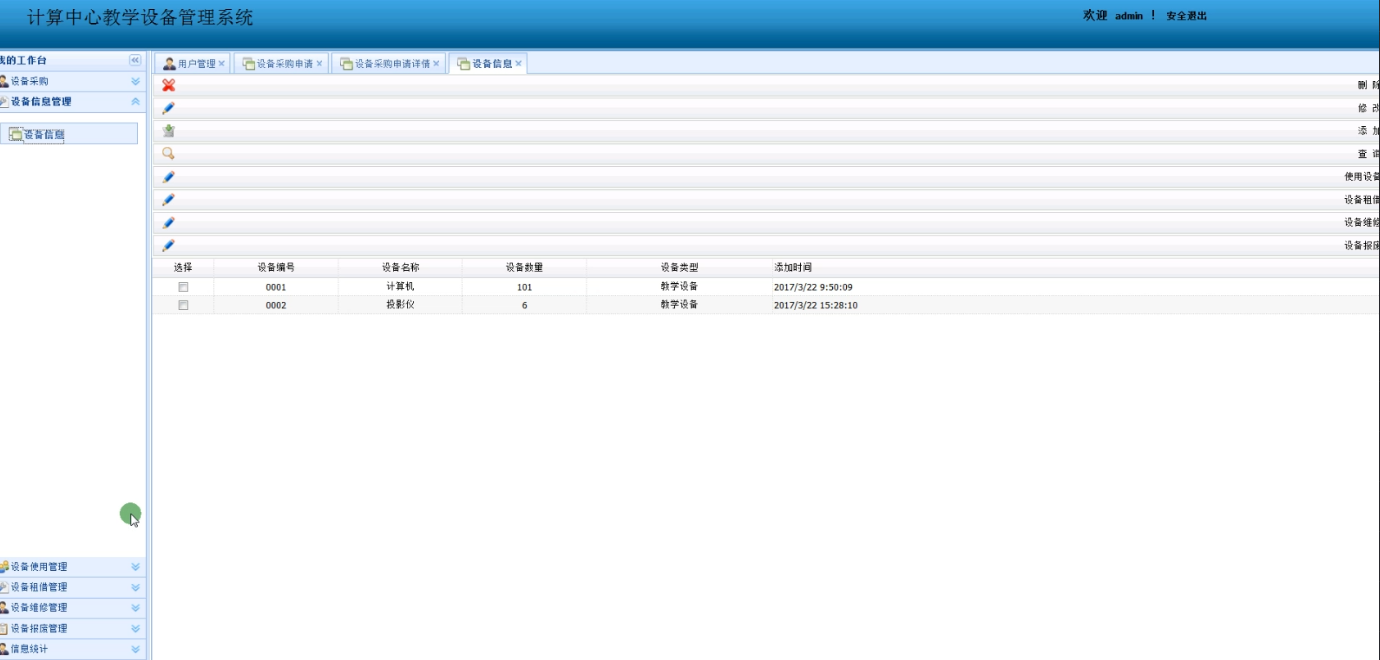Click 教学设备 in the 0002 row

[x=679, y=305]
